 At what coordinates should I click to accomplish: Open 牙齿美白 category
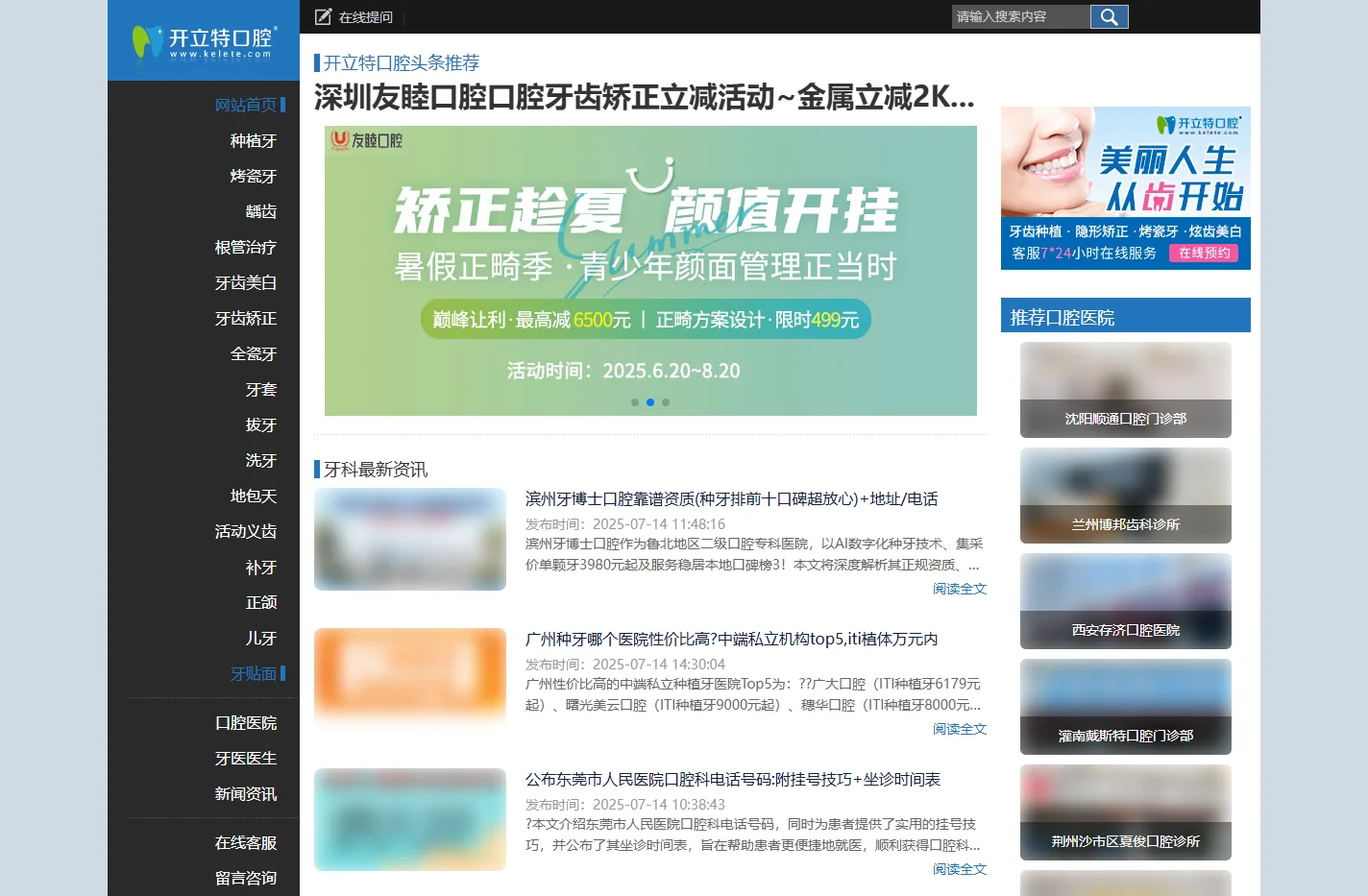(x=246, y=282)
